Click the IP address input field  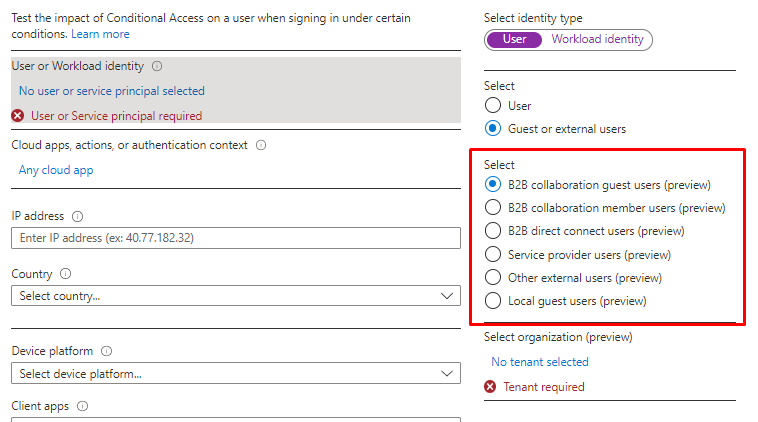[235, 238]
